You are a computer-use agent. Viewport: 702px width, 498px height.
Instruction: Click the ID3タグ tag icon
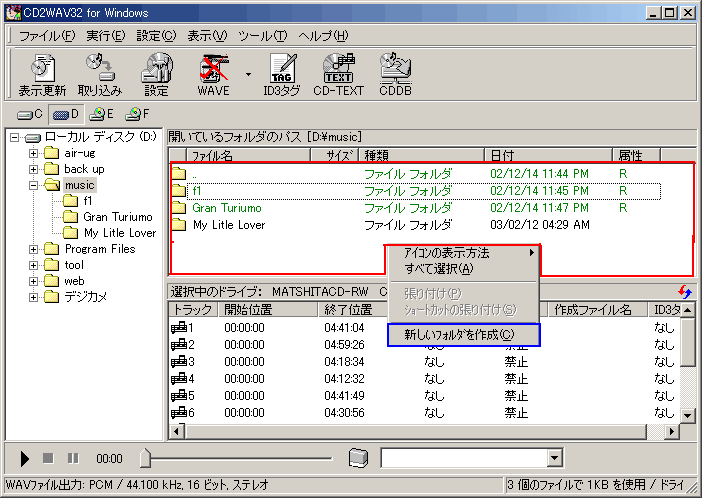[282, 74]
